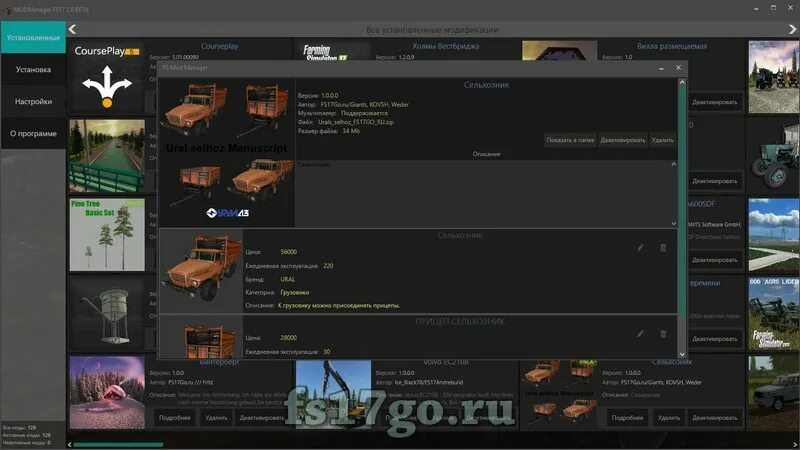
Task: Select the Pine Tree Basic Set thumbnail
Action: point(107,235)
